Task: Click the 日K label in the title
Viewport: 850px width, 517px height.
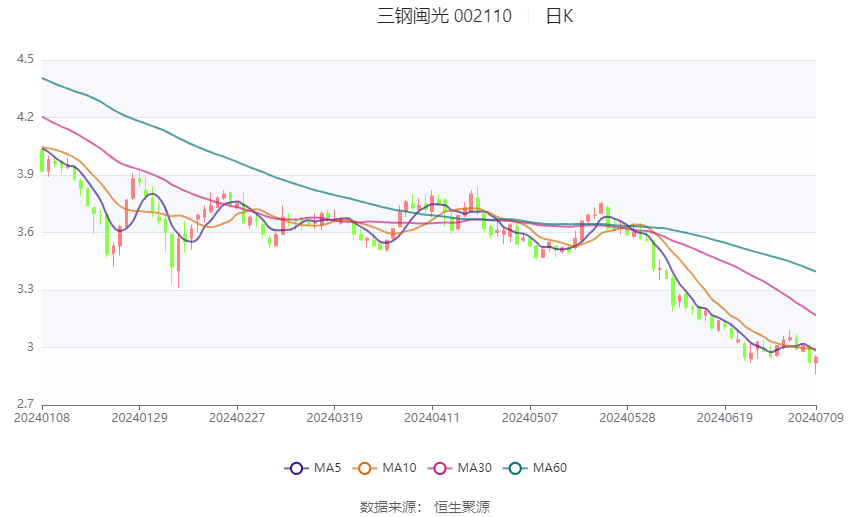Action: click(559, 16)
